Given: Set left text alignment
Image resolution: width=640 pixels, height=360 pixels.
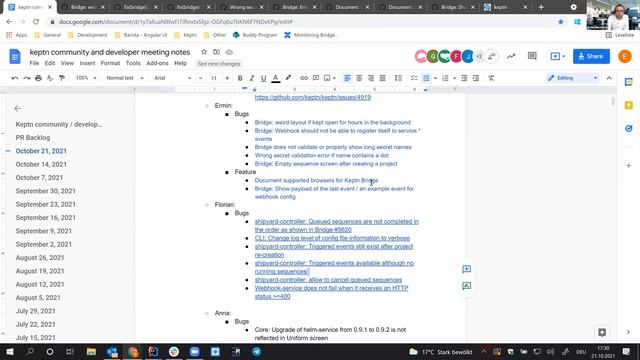Looking at the screenshot, I should (347, 78).
